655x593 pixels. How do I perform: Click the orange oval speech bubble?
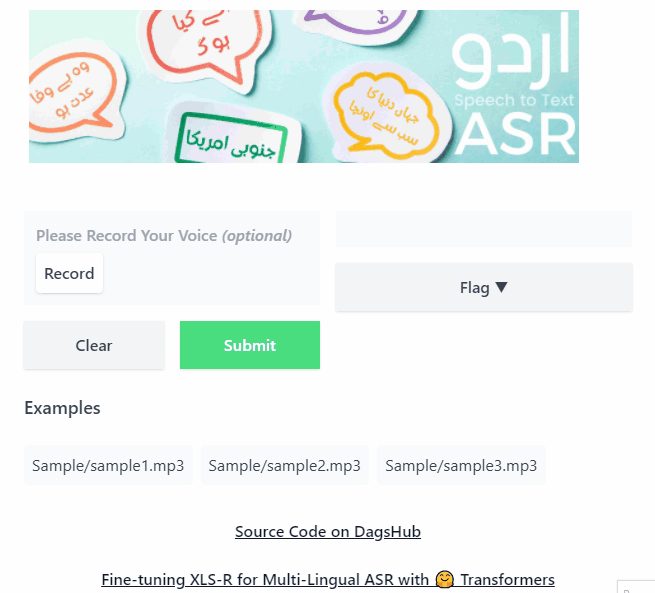[x=71, y=93]
